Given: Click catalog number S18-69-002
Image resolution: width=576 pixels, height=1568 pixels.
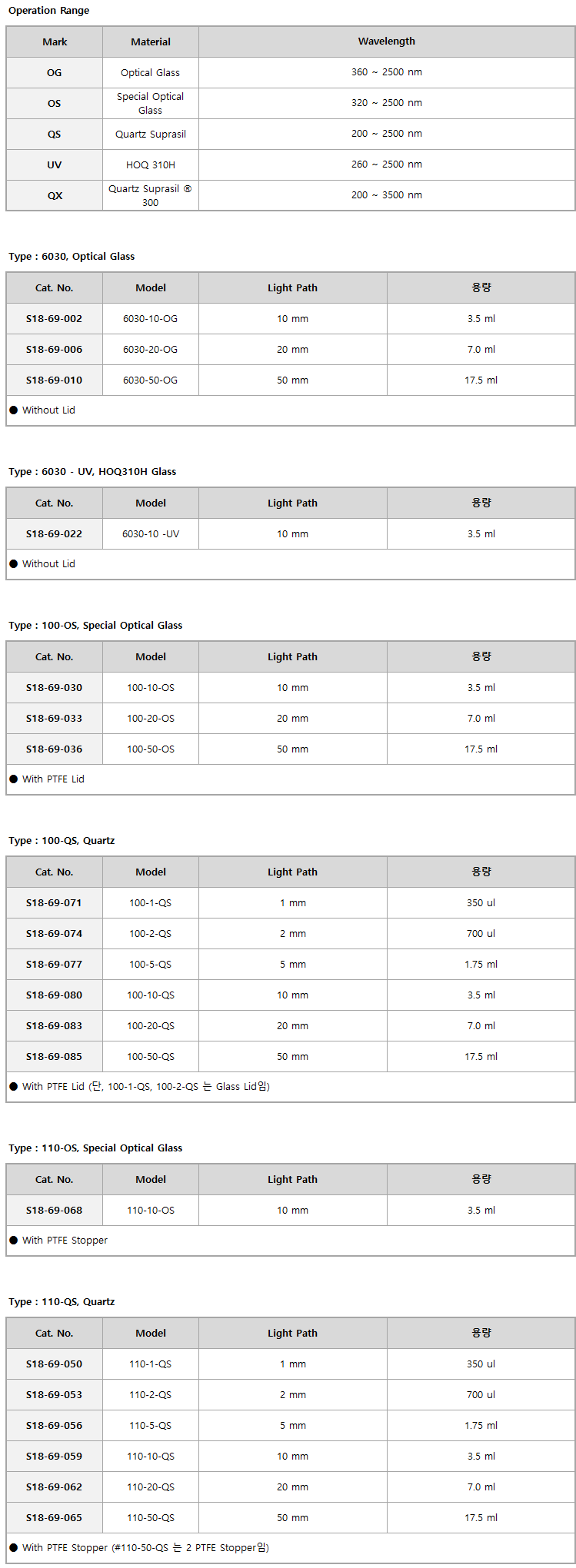Looking at the screenshot, I should point(54,318).
